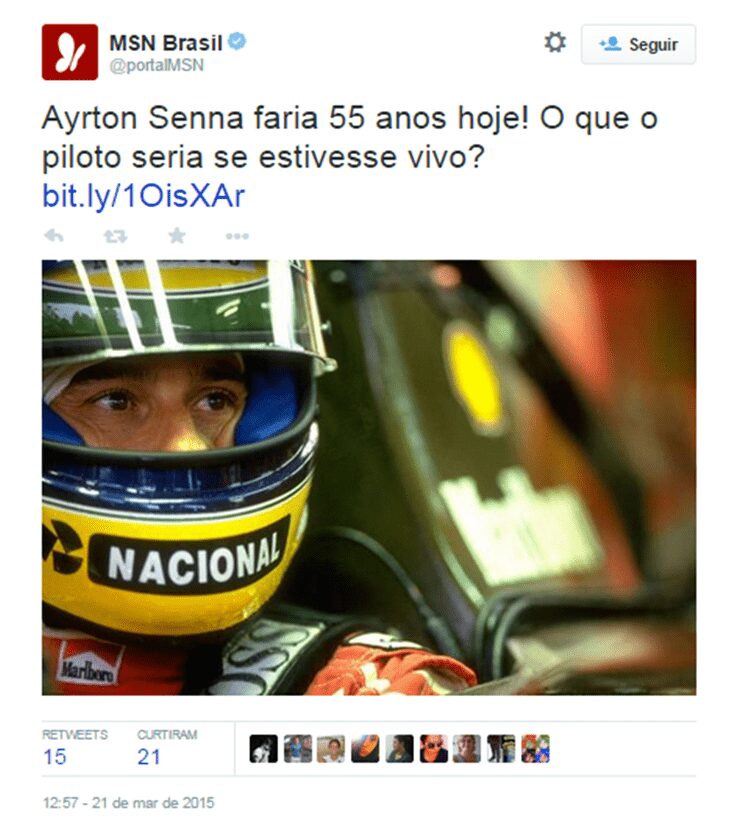
Task: Click the first liker avatar thumbnail
Action: [x=263, y=749]
